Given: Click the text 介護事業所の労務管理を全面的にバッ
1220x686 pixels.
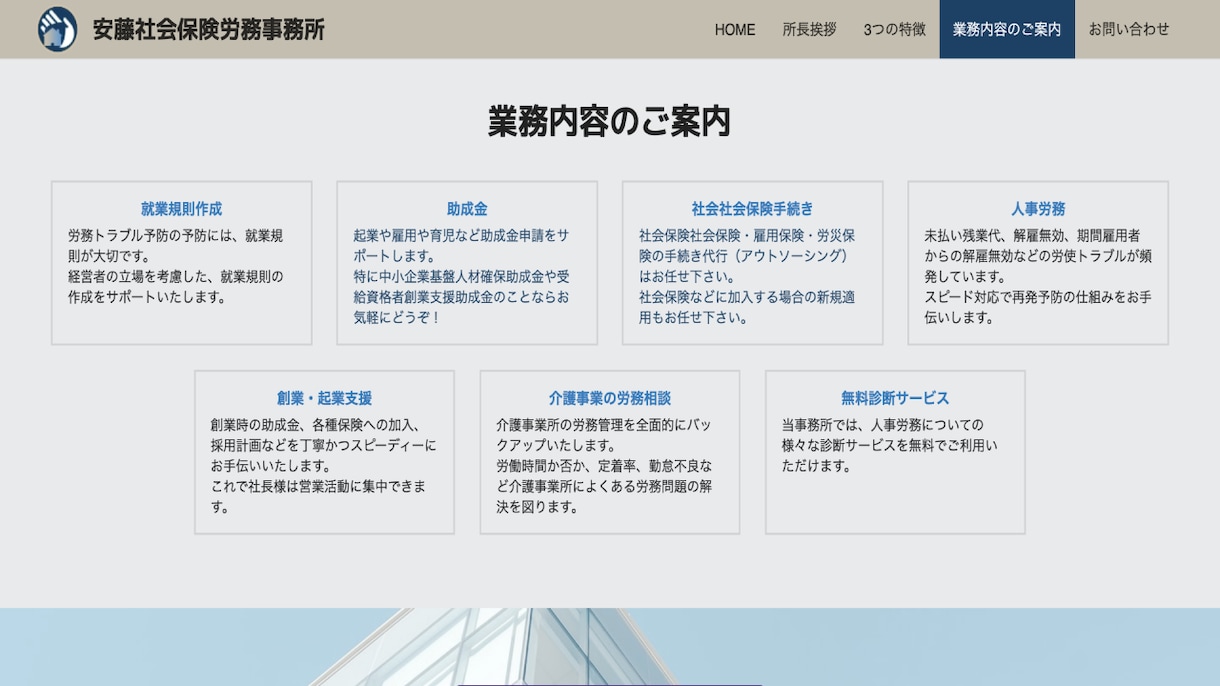Looking at the screenshot, I should [604, 425].
